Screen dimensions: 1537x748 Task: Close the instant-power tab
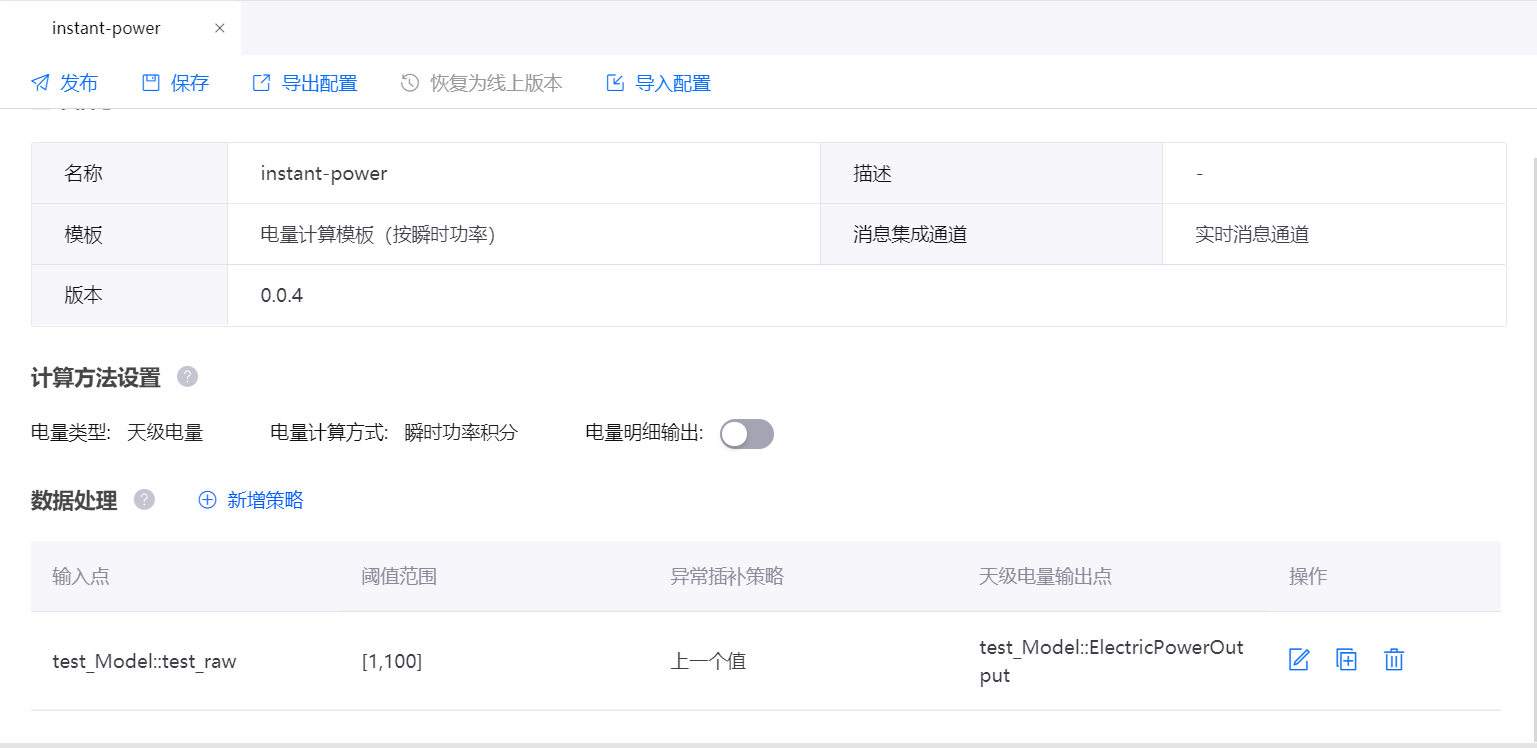[x=220, y=28]
